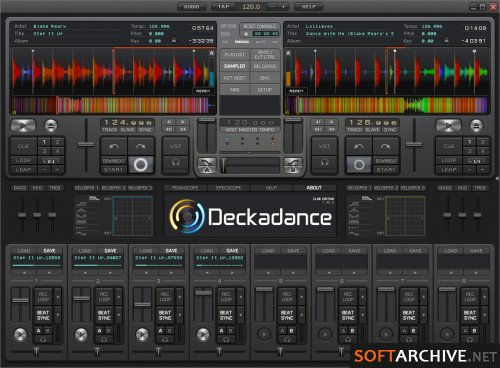
Task: Click left deck skip forward button
Action: pyautogui.click(x=183, y=129)
